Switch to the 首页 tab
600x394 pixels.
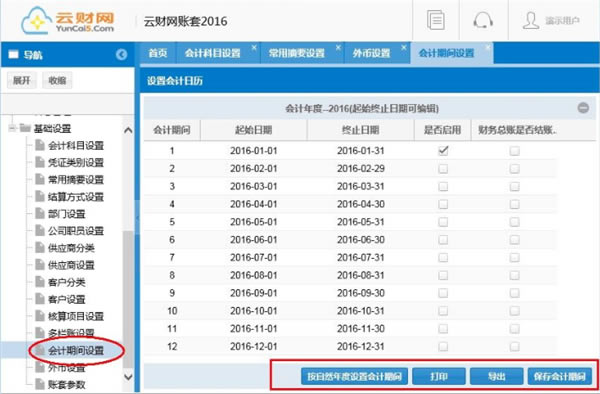click(158, 53)
